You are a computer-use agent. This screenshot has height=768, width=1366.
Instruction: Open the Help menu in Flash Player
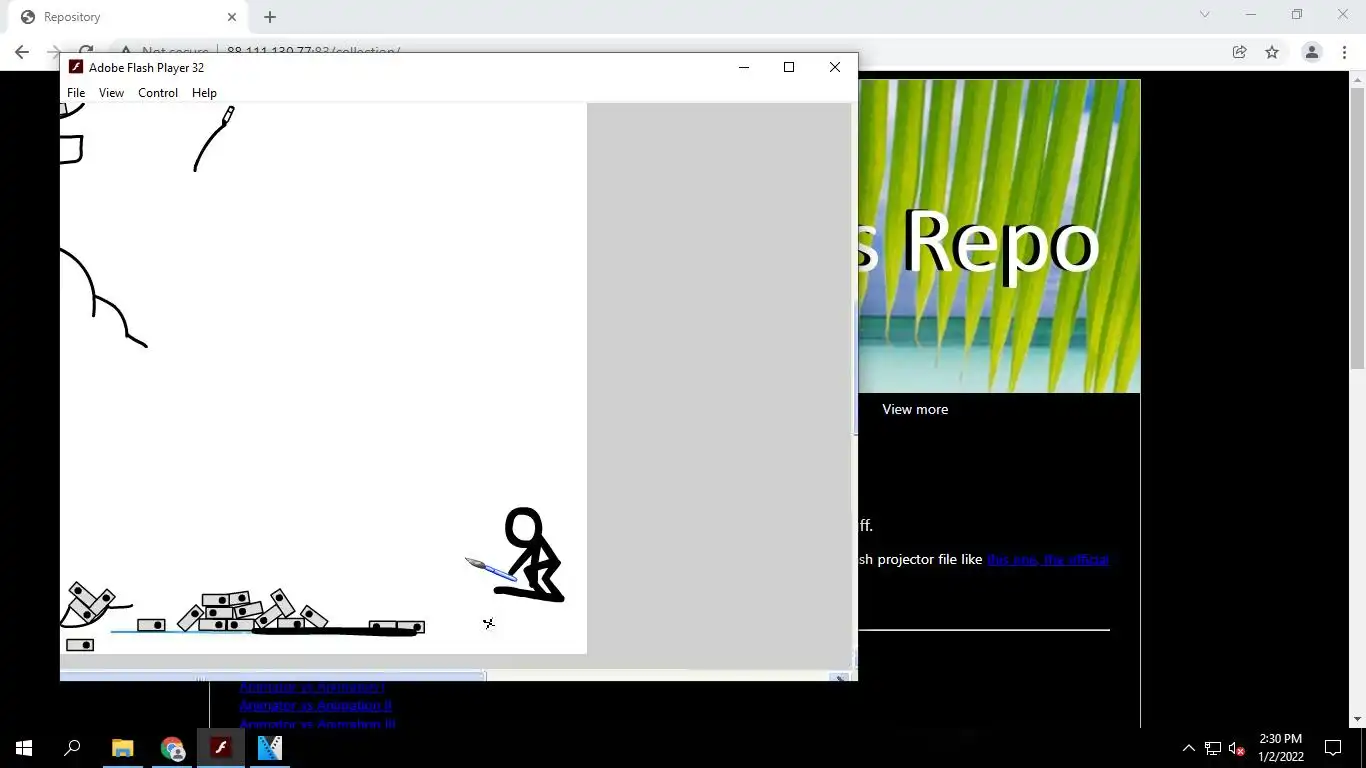coord(204,93)
